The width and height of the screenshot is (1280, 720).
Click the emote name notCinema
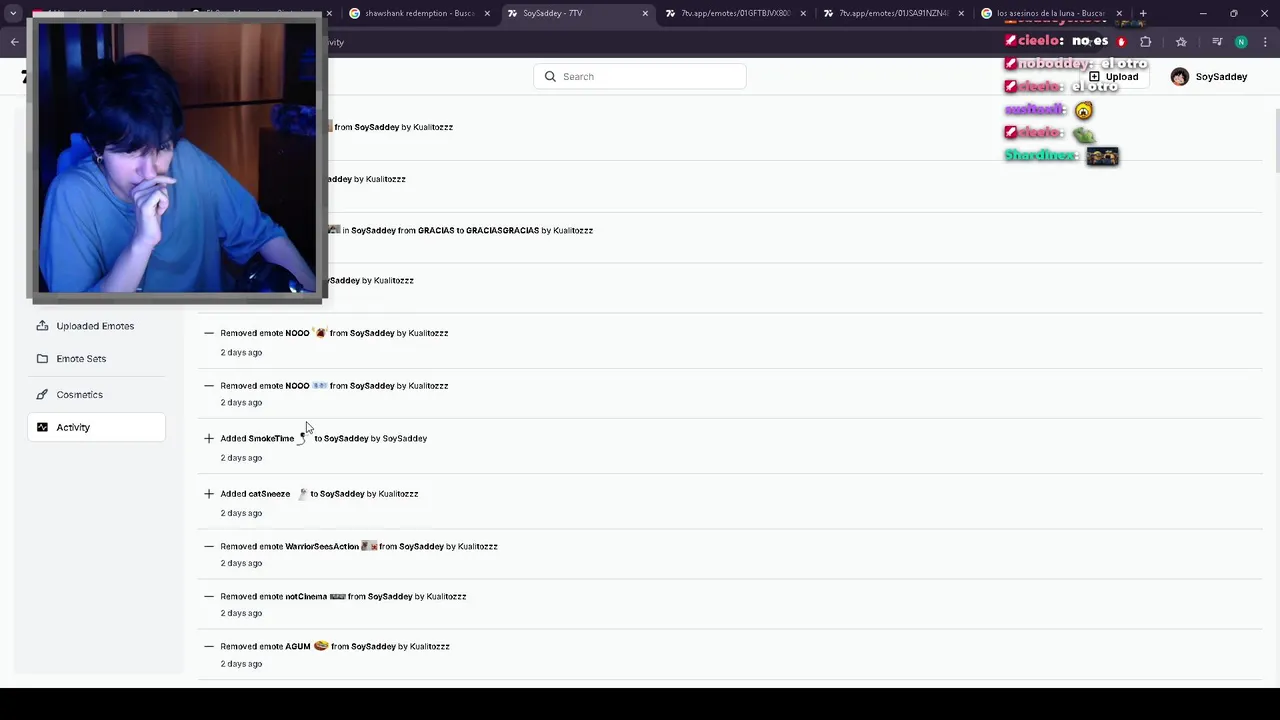pyautogui.click(x=306, y=596)
